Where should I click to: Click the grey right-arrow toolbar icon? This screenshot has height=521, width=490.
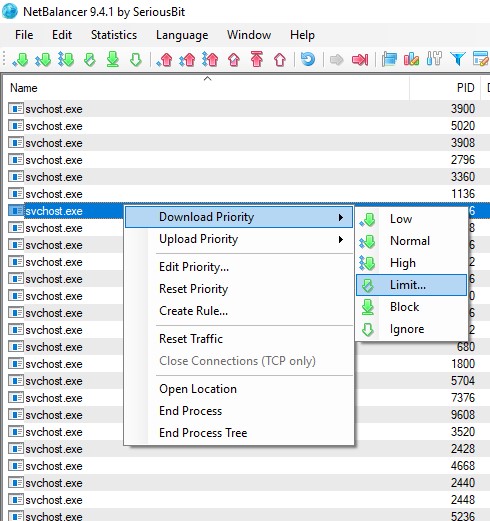click(336, 60)
